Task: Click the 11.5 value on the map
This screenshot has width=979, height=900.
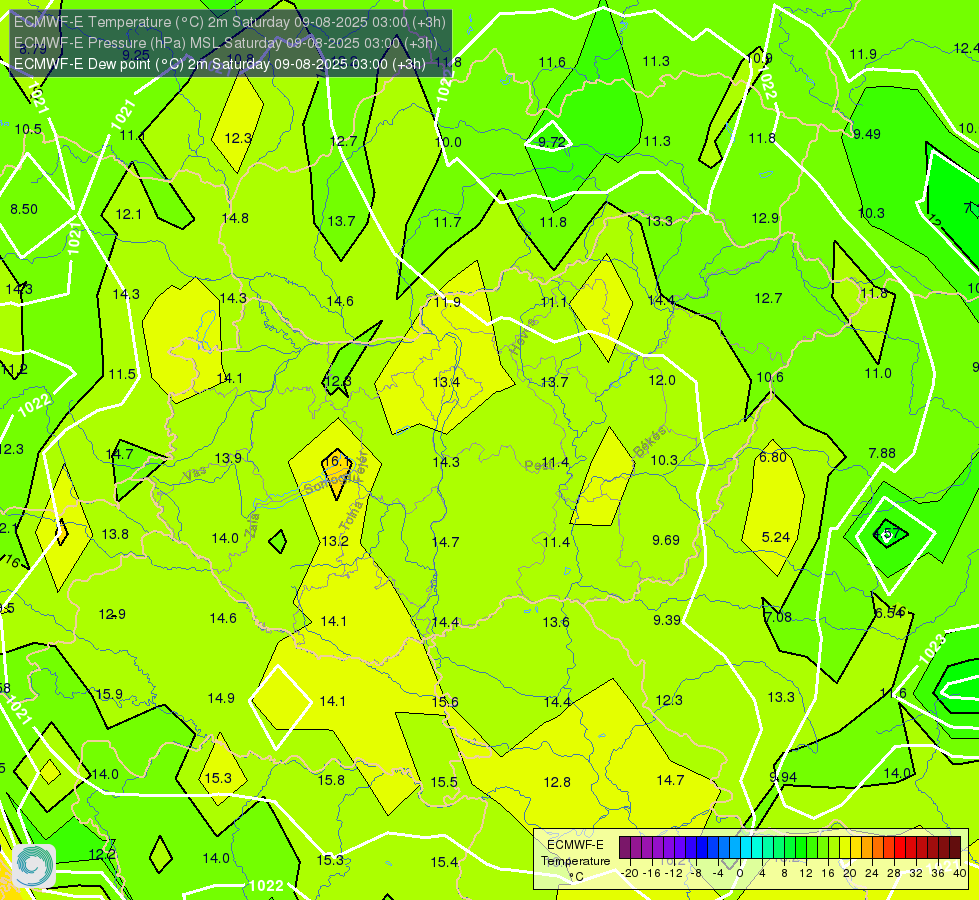Action: coord(122,374)
